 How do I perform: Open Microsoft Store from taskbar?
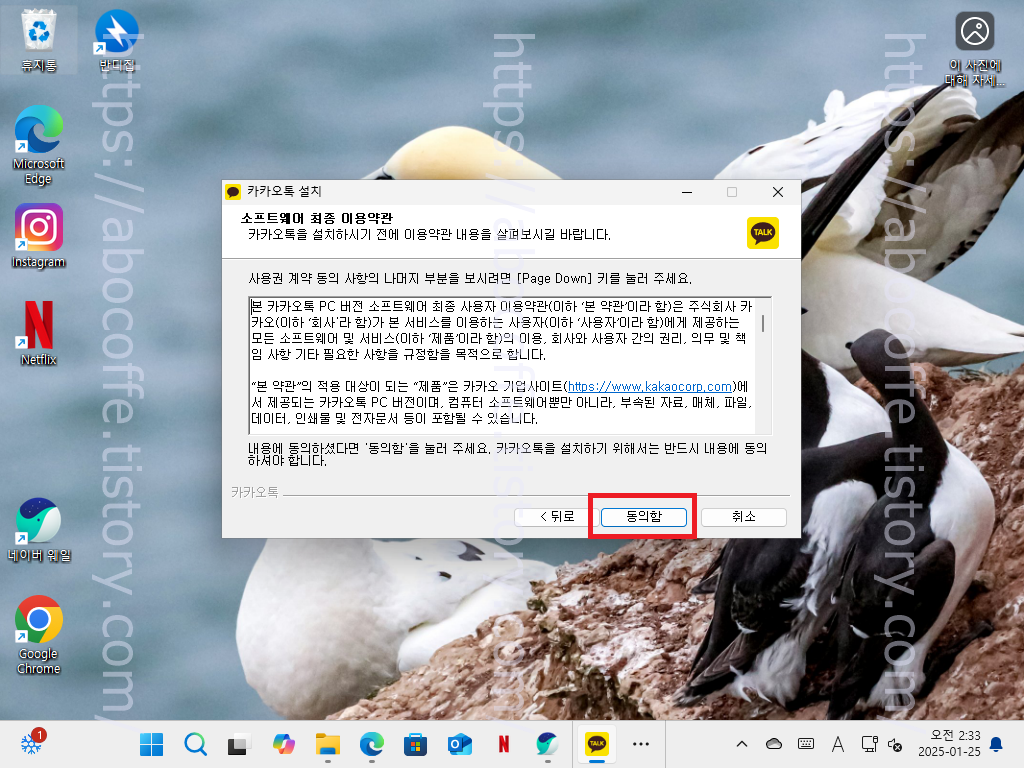[x=415, y=744]
